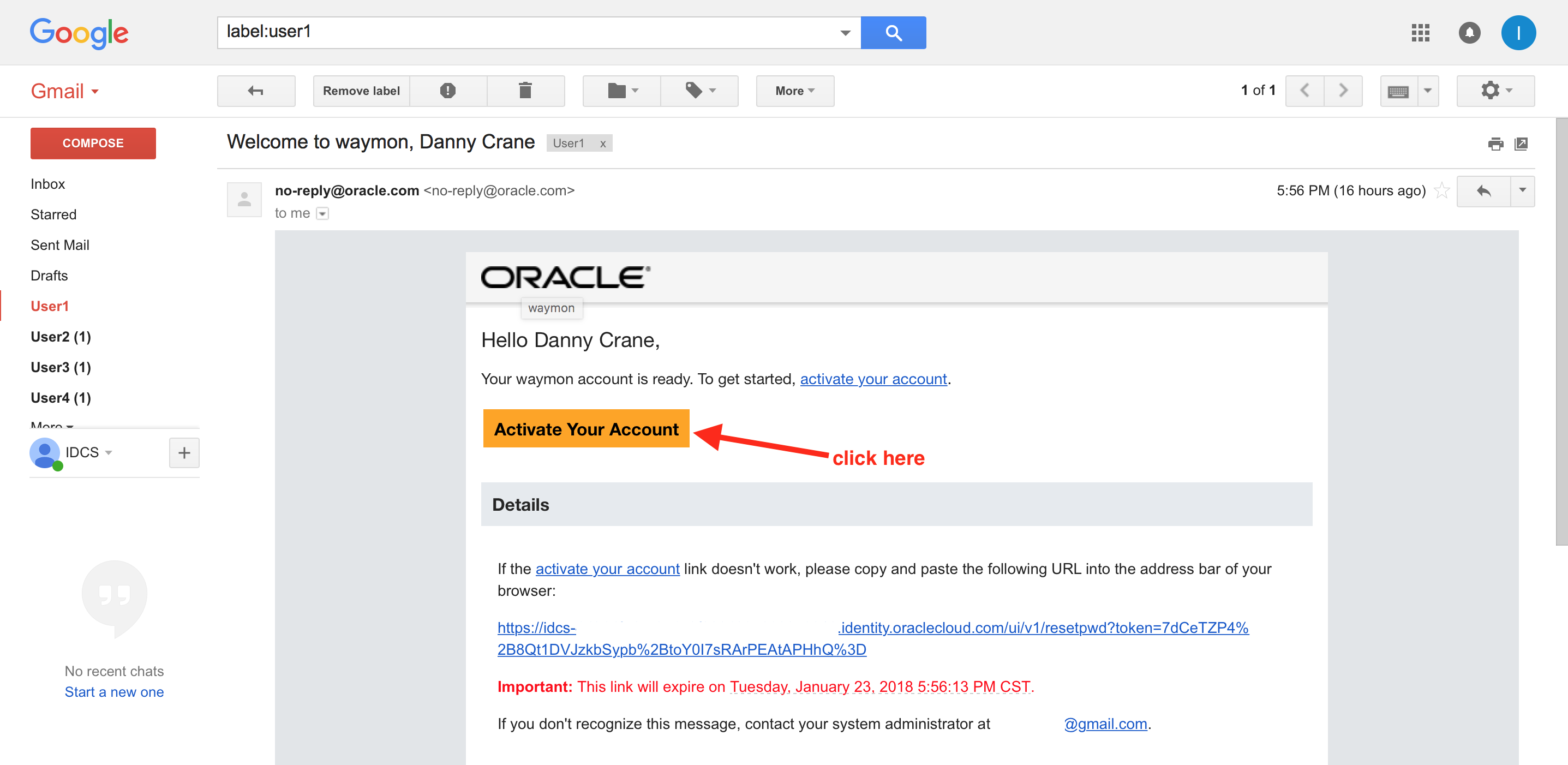The width and height of the screenshot is (1568, 765).
Task: Click the plus button for new chat
Action: click(184, 453)
